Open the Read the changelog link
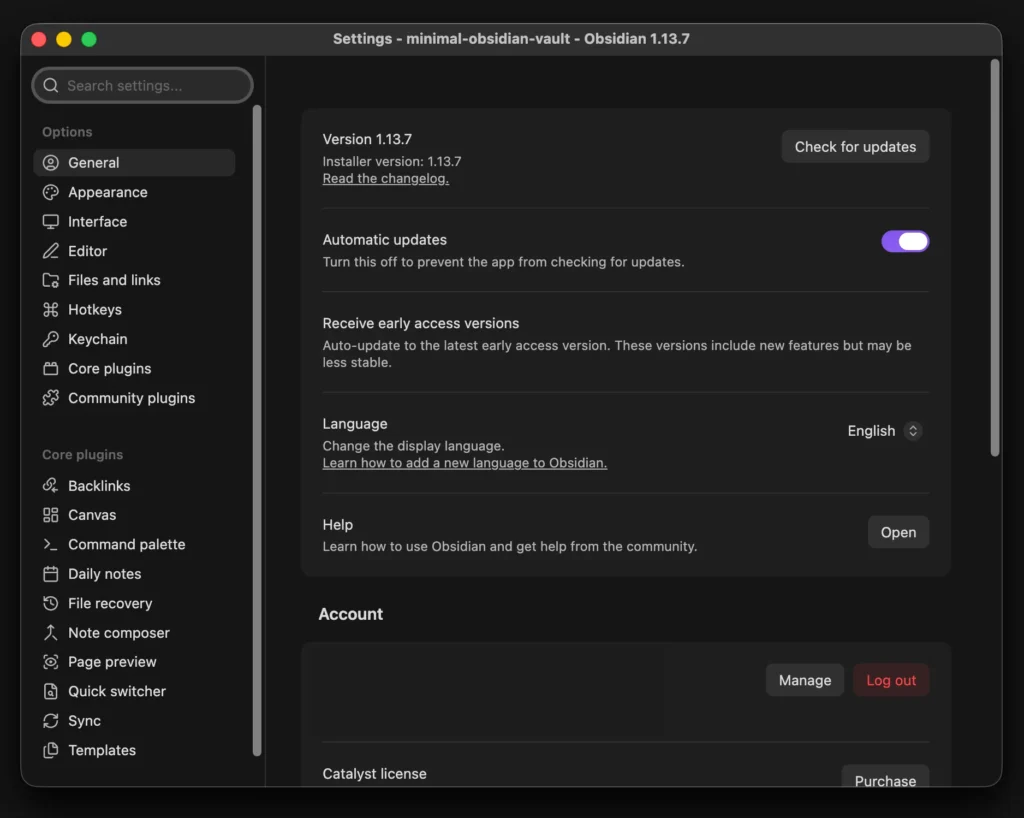Screen dimensions: 1024x818 tap(385, 178)
